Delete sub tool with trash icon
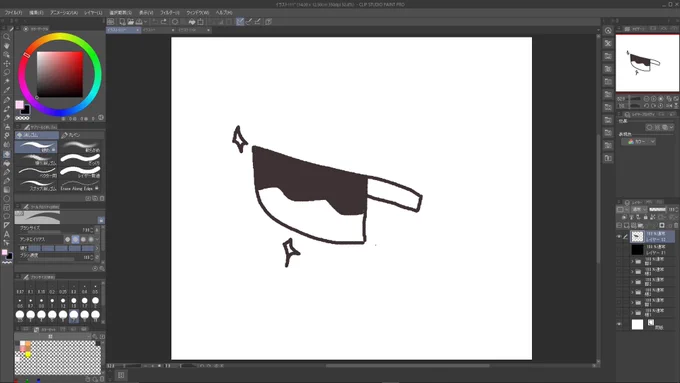 [x=102, y=198]
